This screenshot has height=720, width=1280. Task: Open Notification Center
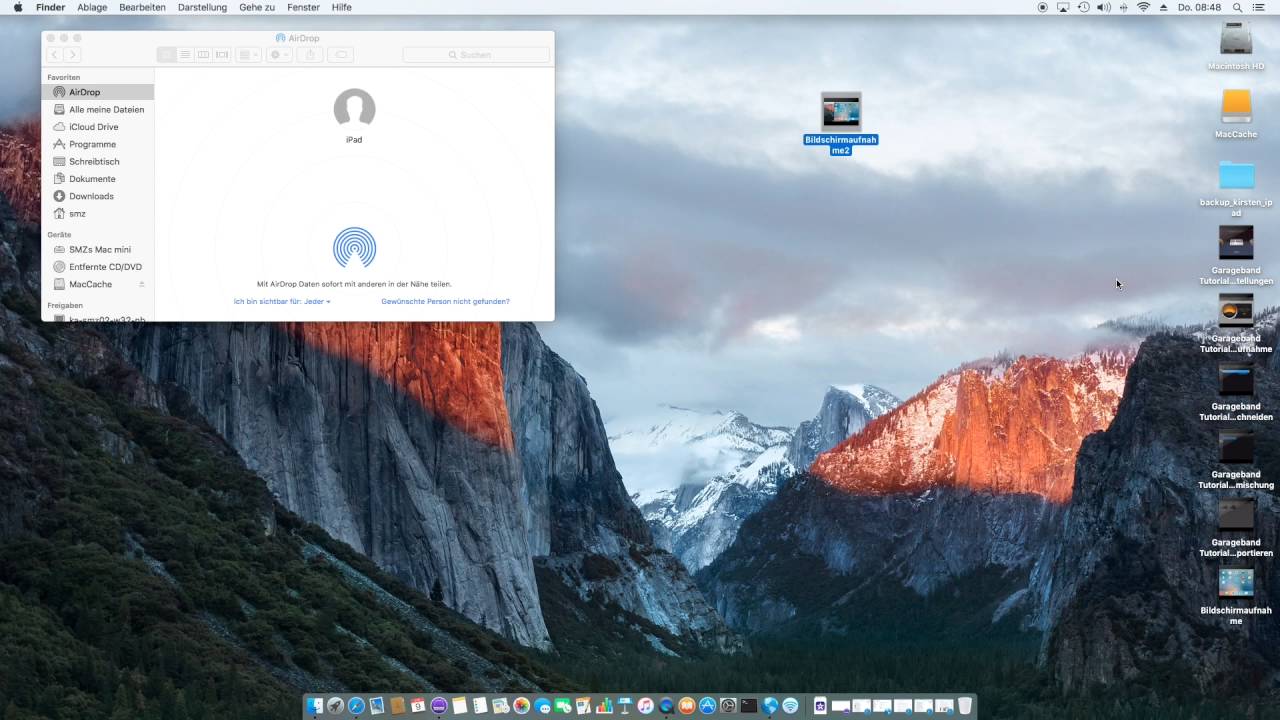[1258, 7]
